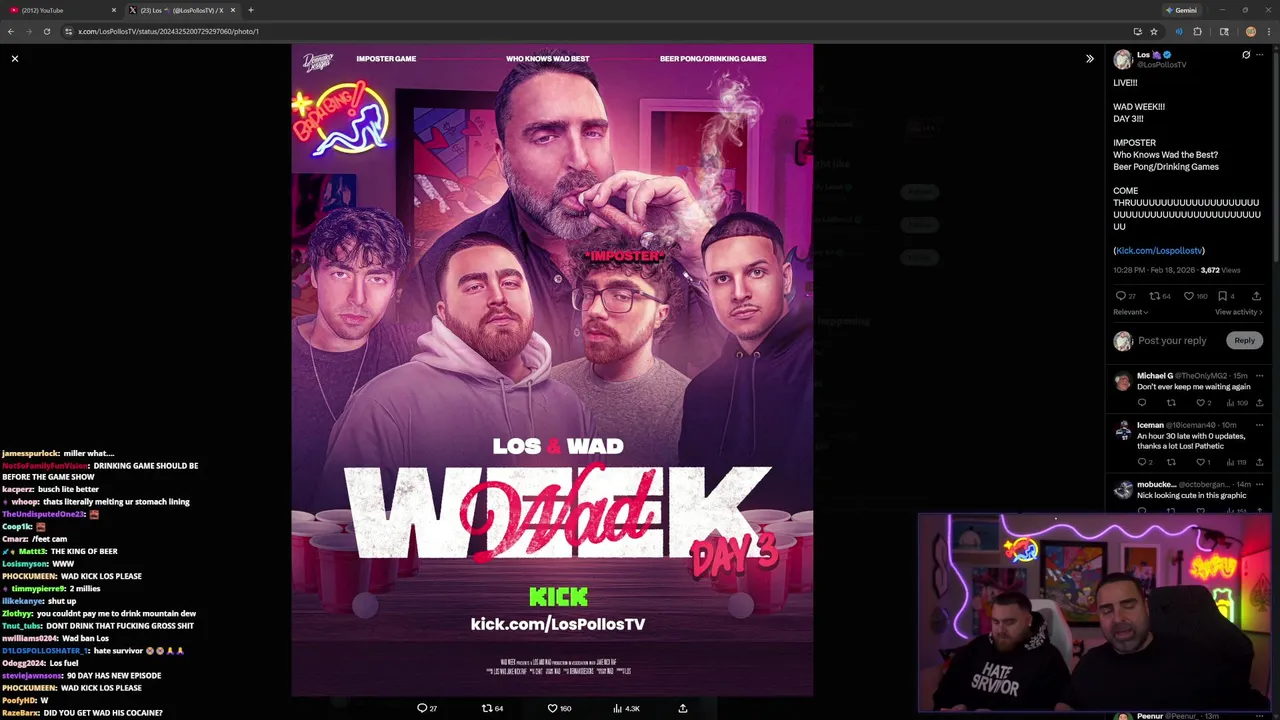Open Iceman's profile name

point(1150,425)
